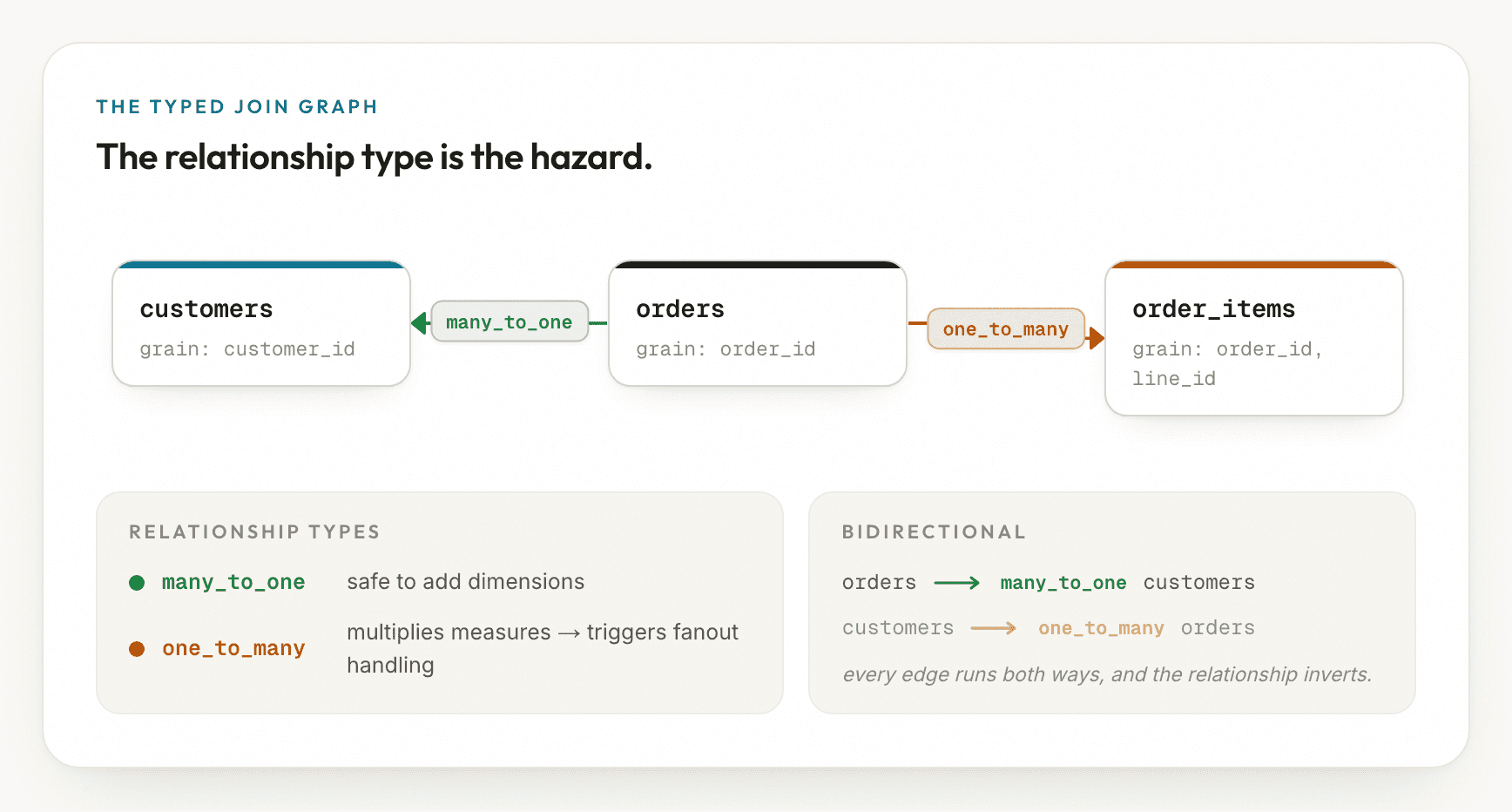Click the green arrow after 'orders' in Bidirectional

(x=957, y=583)
